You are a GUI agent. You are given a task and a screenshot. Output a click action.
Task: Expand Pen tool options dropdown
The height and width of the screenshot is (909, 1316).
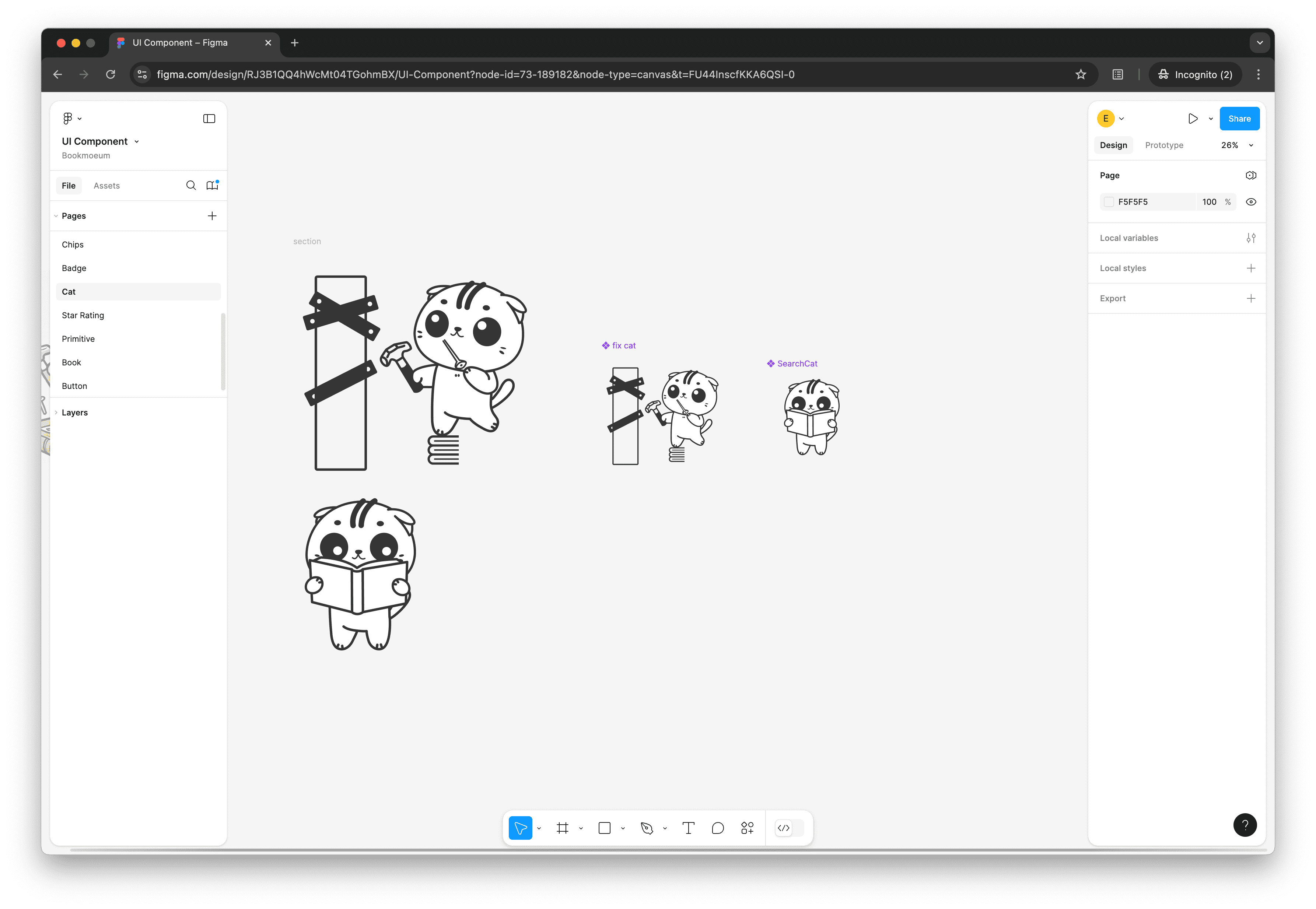(x=665, y=829)
